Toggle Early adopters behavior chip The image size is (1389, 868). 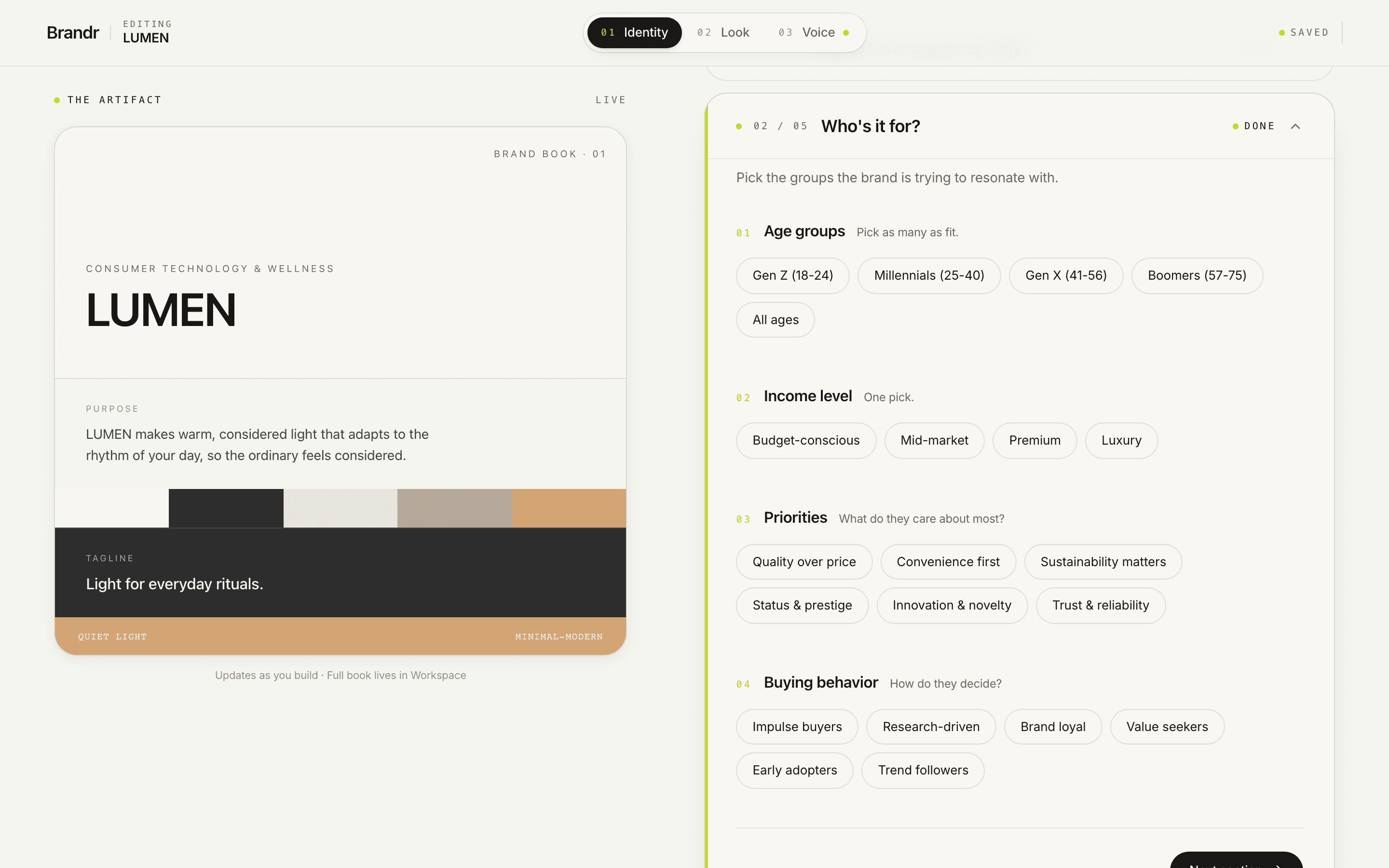[x=794, y=771]
